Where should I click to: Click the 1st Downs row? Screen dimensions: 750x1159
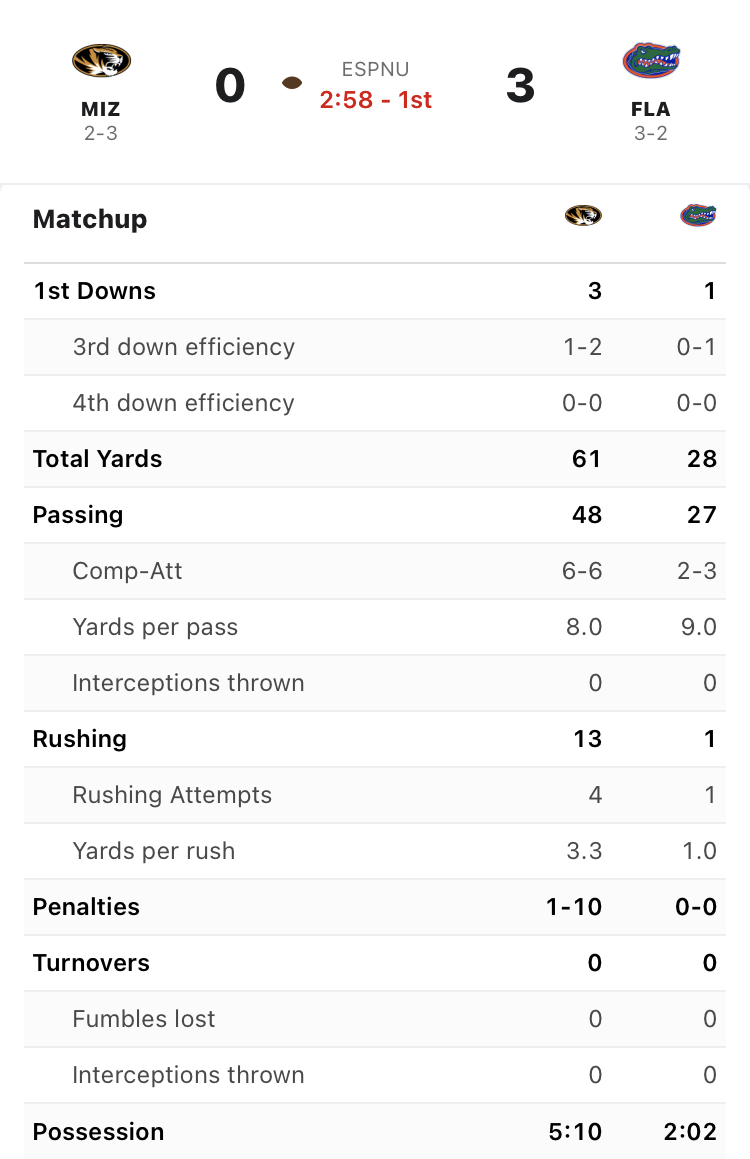(x=375, y=291)
